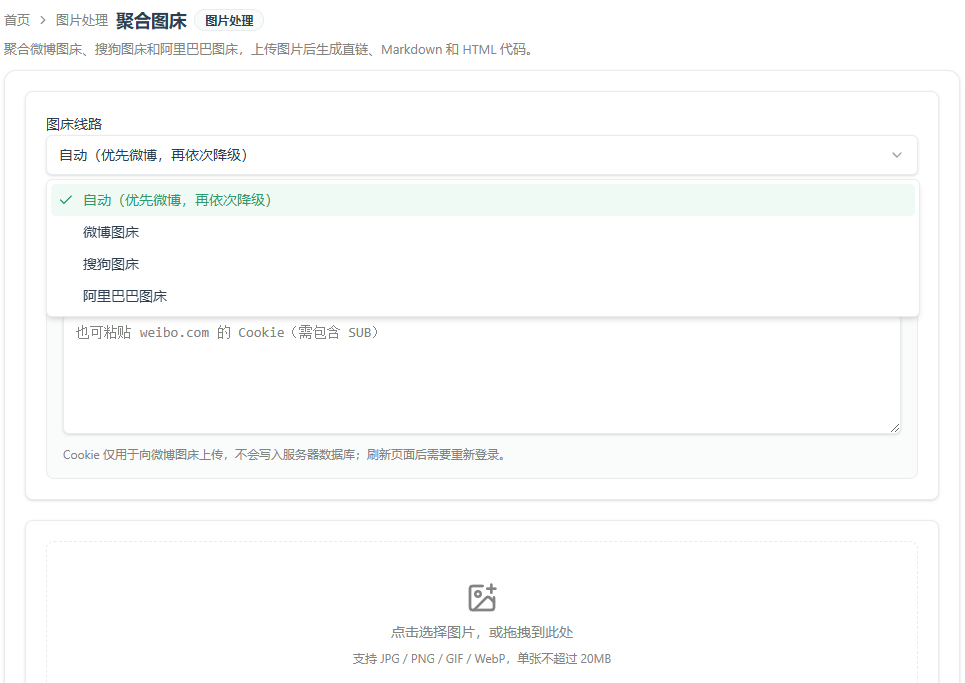Click the 聚合微博图床 description sentence
This screenshot has width=965, height=683.
click(268, 49)
